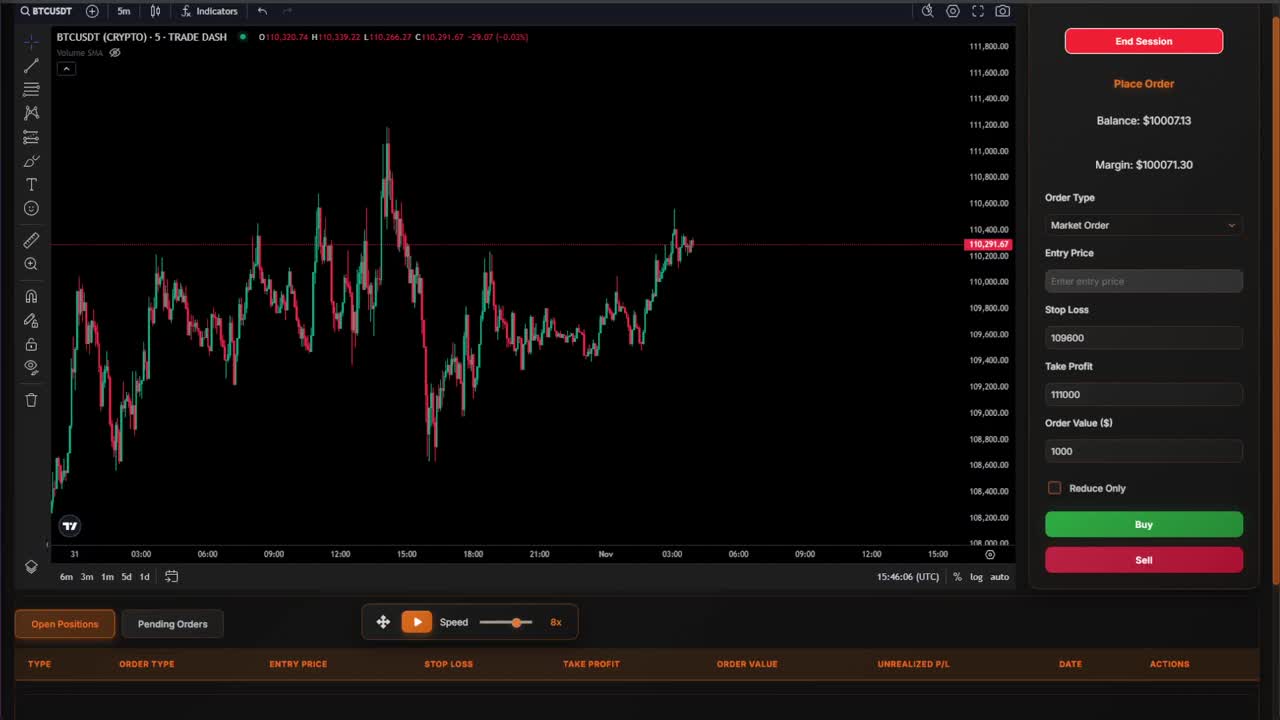Toggle auto scale mode

pyautogui.click(x=999, y=577)
